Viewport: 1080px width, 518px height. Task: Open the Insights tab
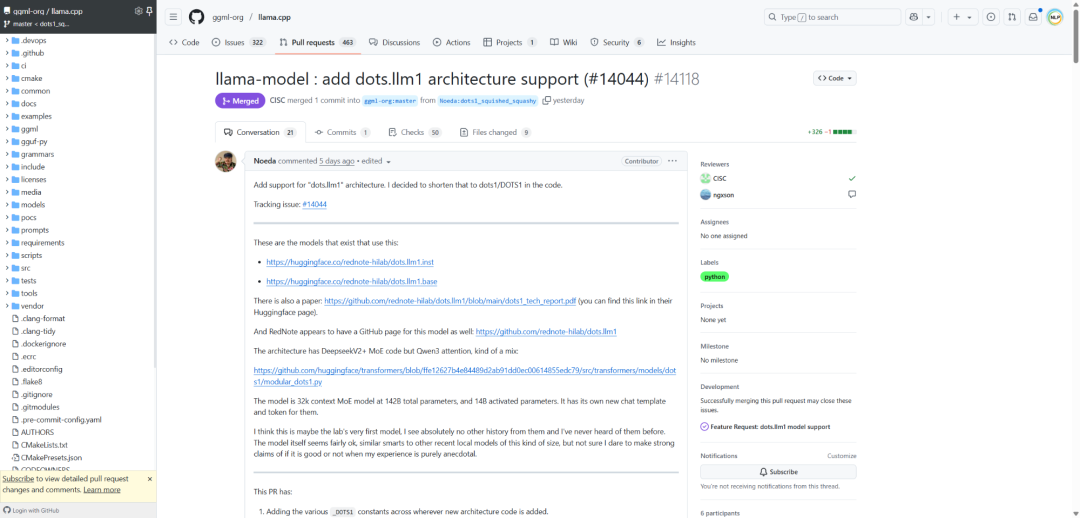point(676,43)
